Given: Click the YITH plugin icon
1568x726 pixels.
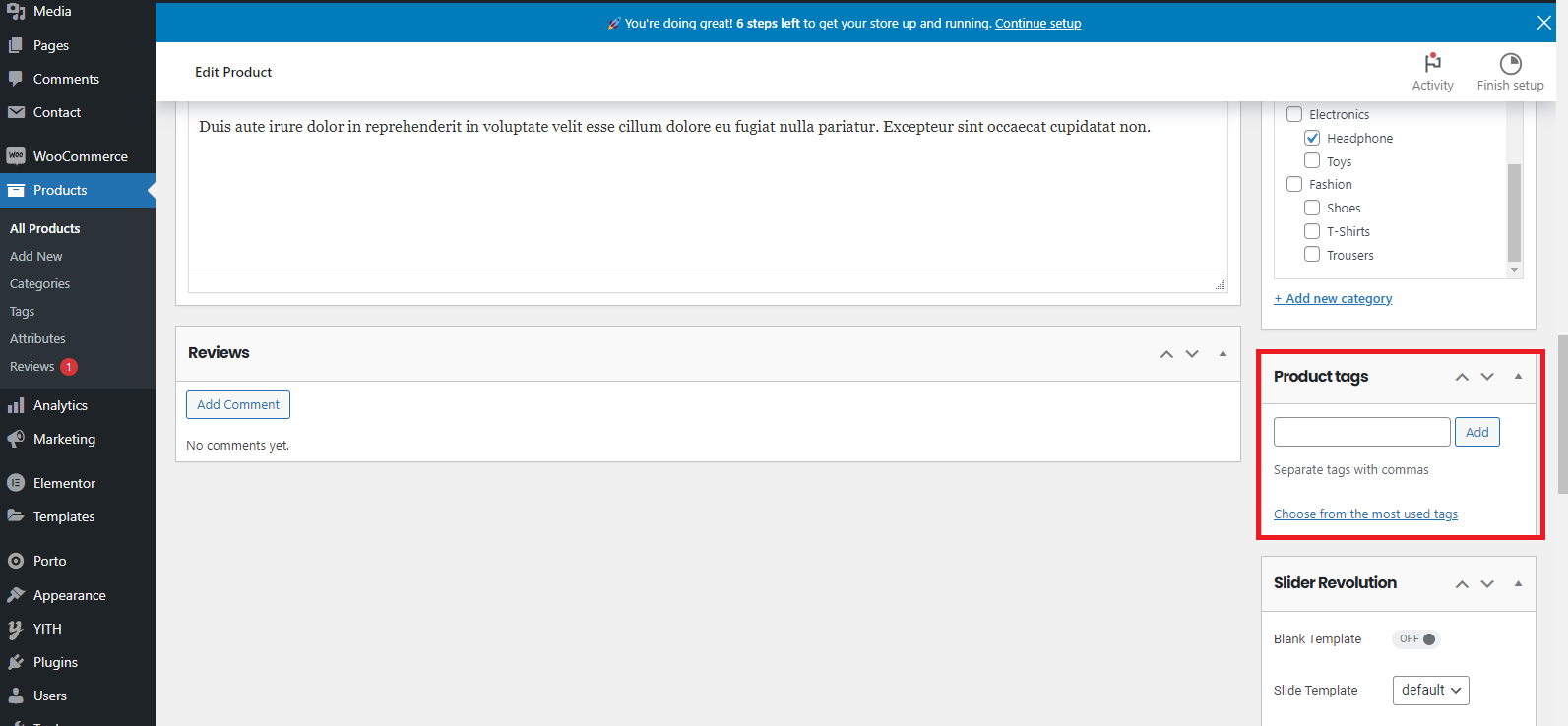Looking at the screenshot, I should tap(16, 629).
